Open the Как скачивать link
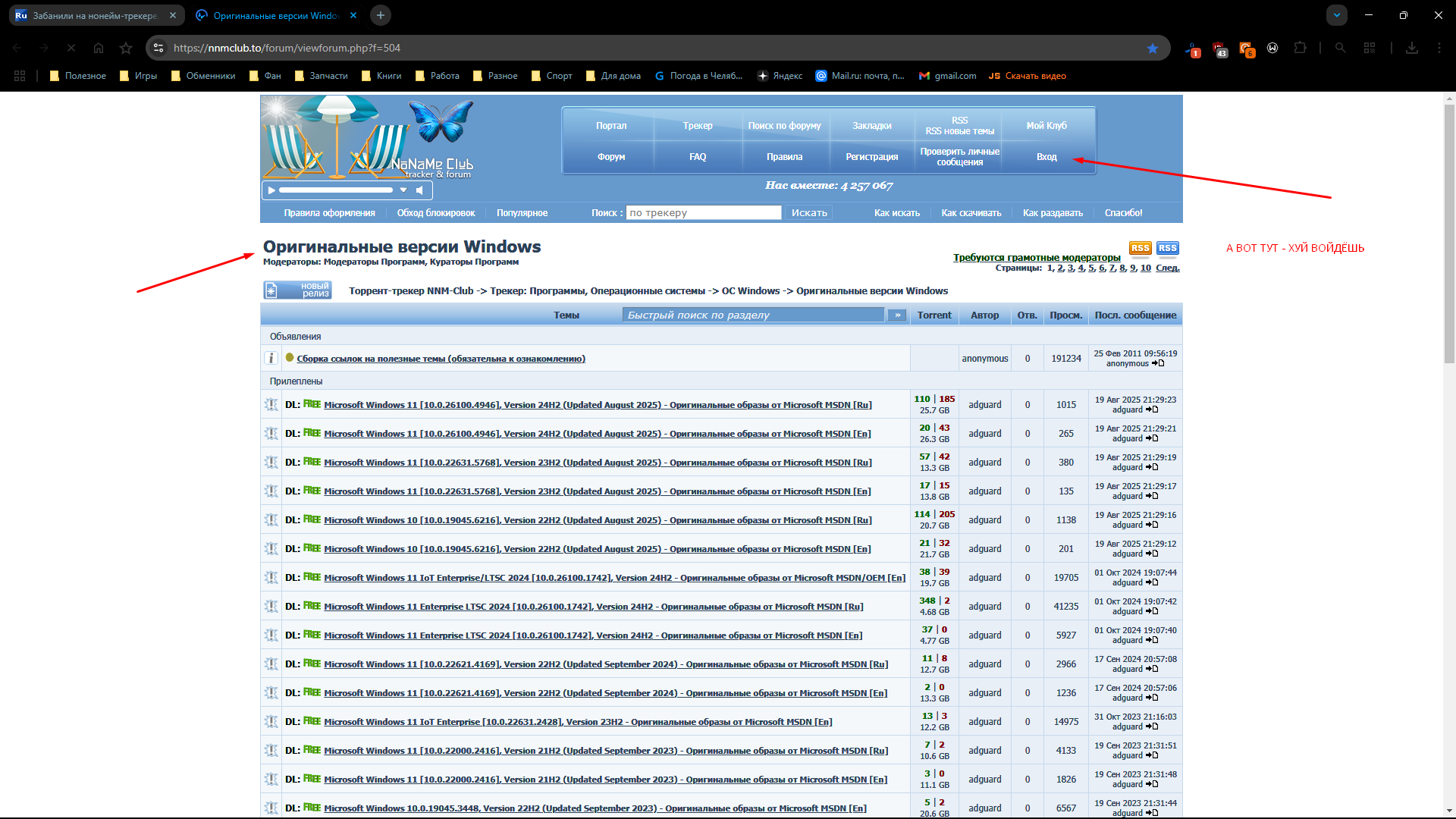The width and height of the screenshot is (1456, 819). tap(971, 213)
